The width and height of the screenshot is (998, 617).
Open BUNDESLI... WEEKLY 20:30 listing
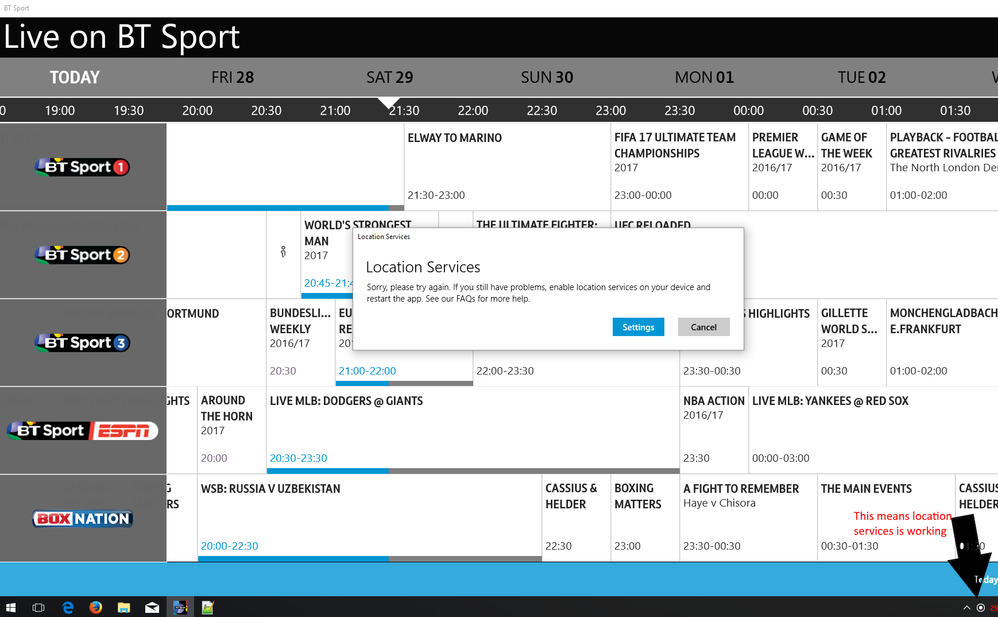301,343
